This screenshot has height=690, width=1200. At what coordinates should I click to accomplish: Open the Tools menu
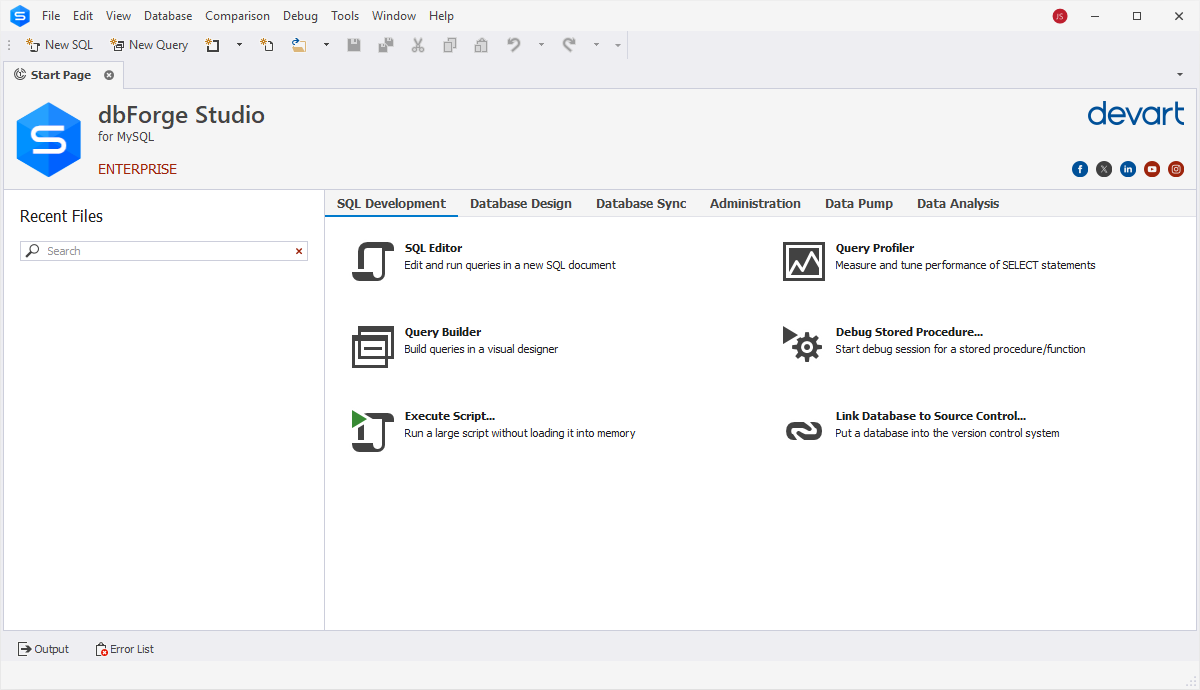point(345,16)
